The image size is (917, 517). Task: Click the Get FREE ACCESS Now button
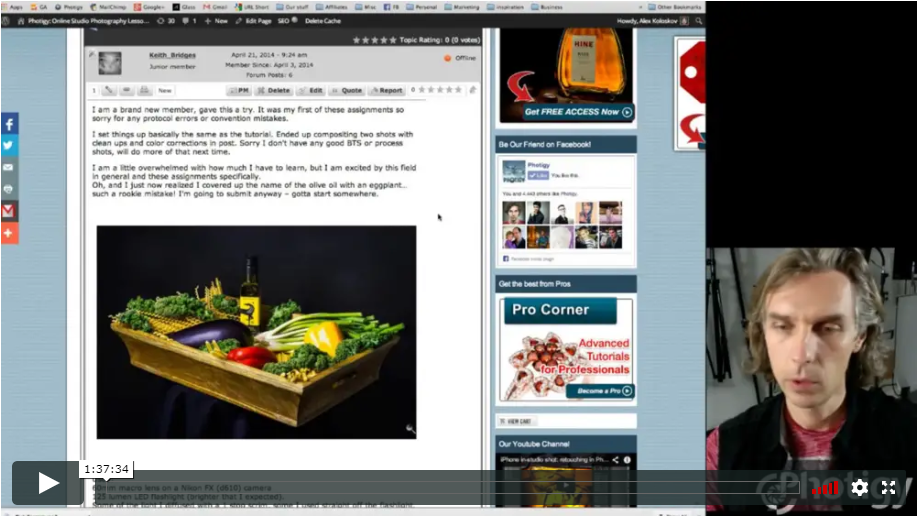point(578,112)
